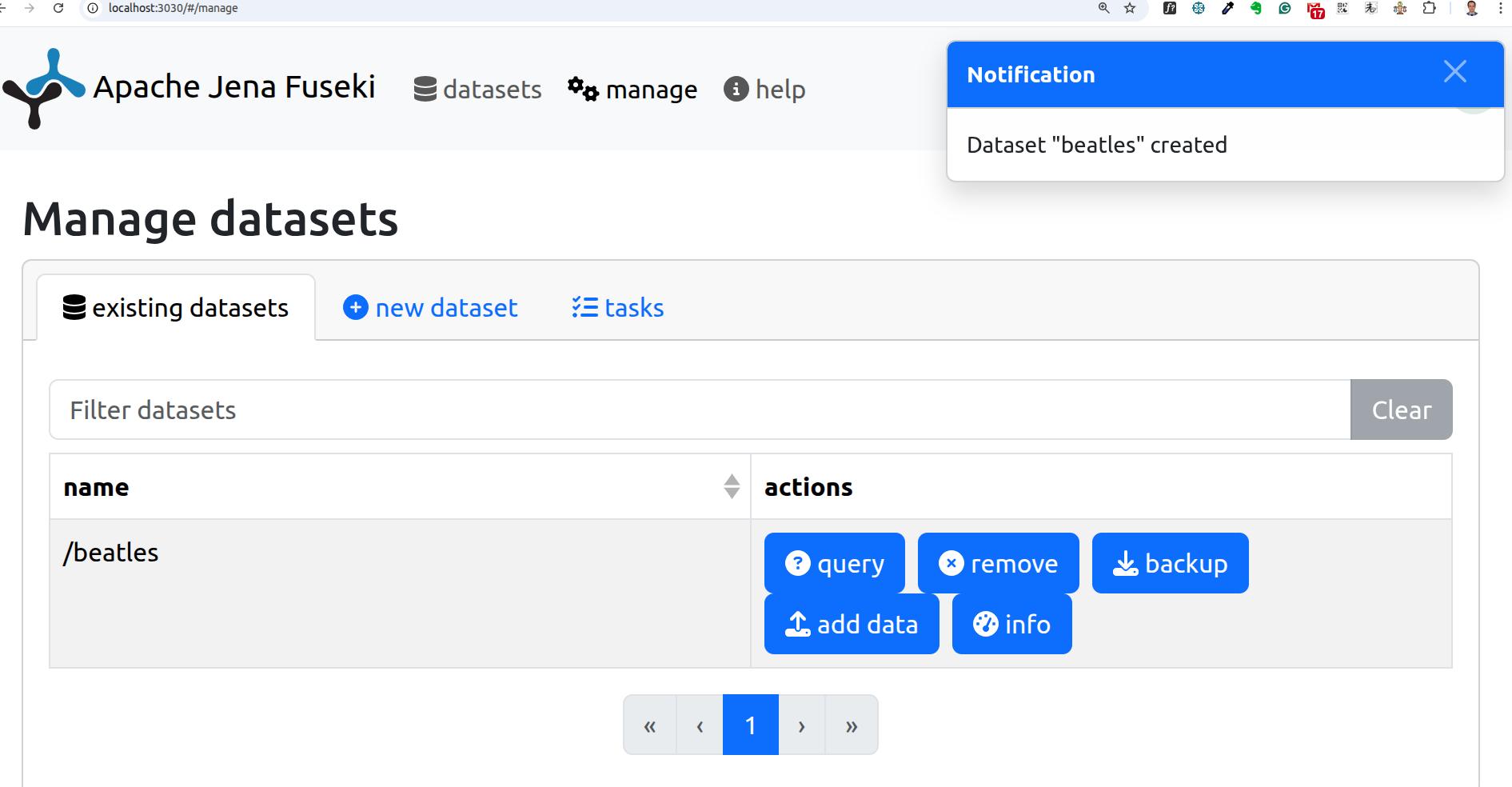This screenshot has width=1512, height=787.
Task: Open the help menu in navbar
Action: click(x=764, y=90)
